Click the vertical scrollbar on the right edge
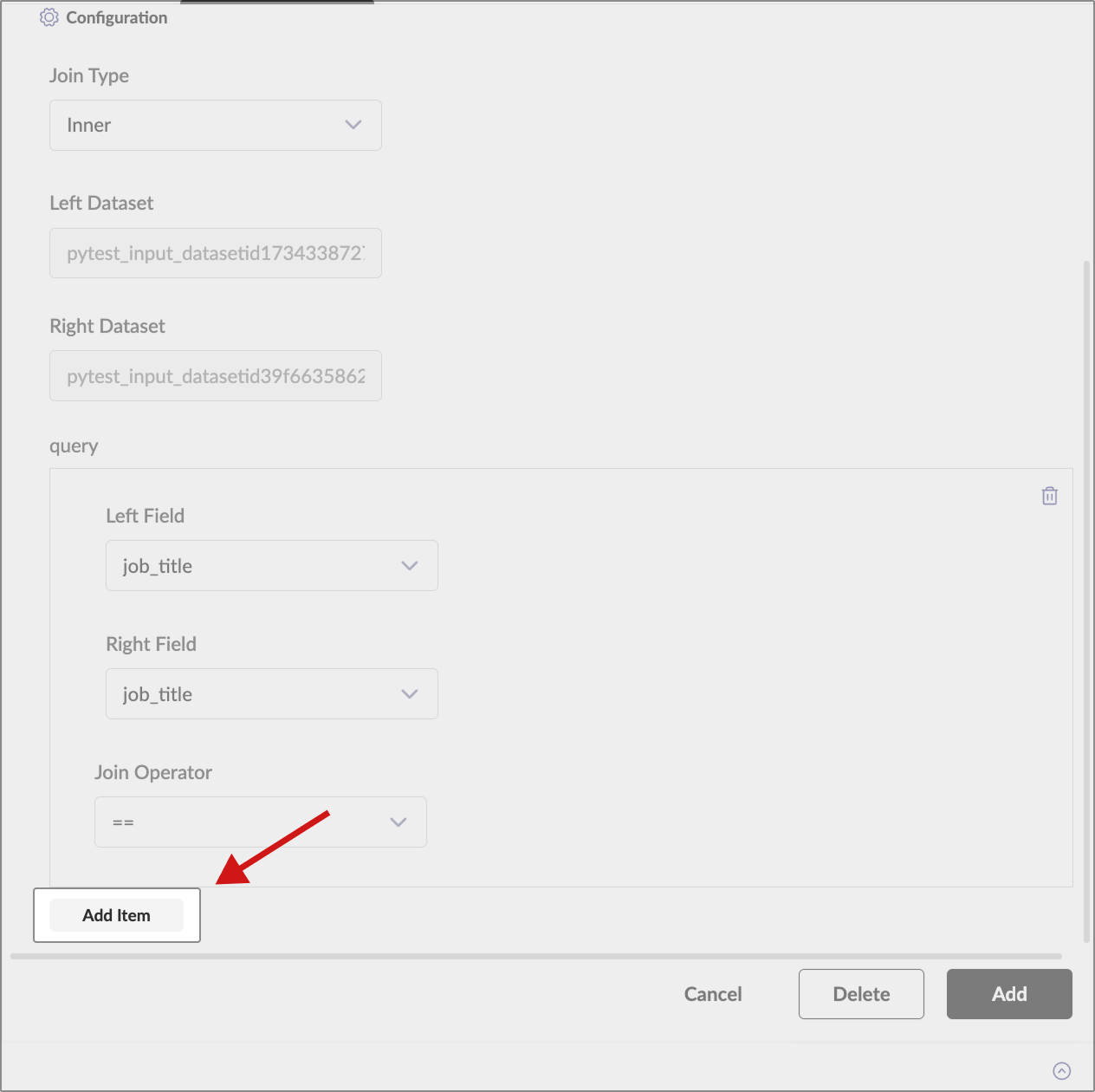 1086,598
